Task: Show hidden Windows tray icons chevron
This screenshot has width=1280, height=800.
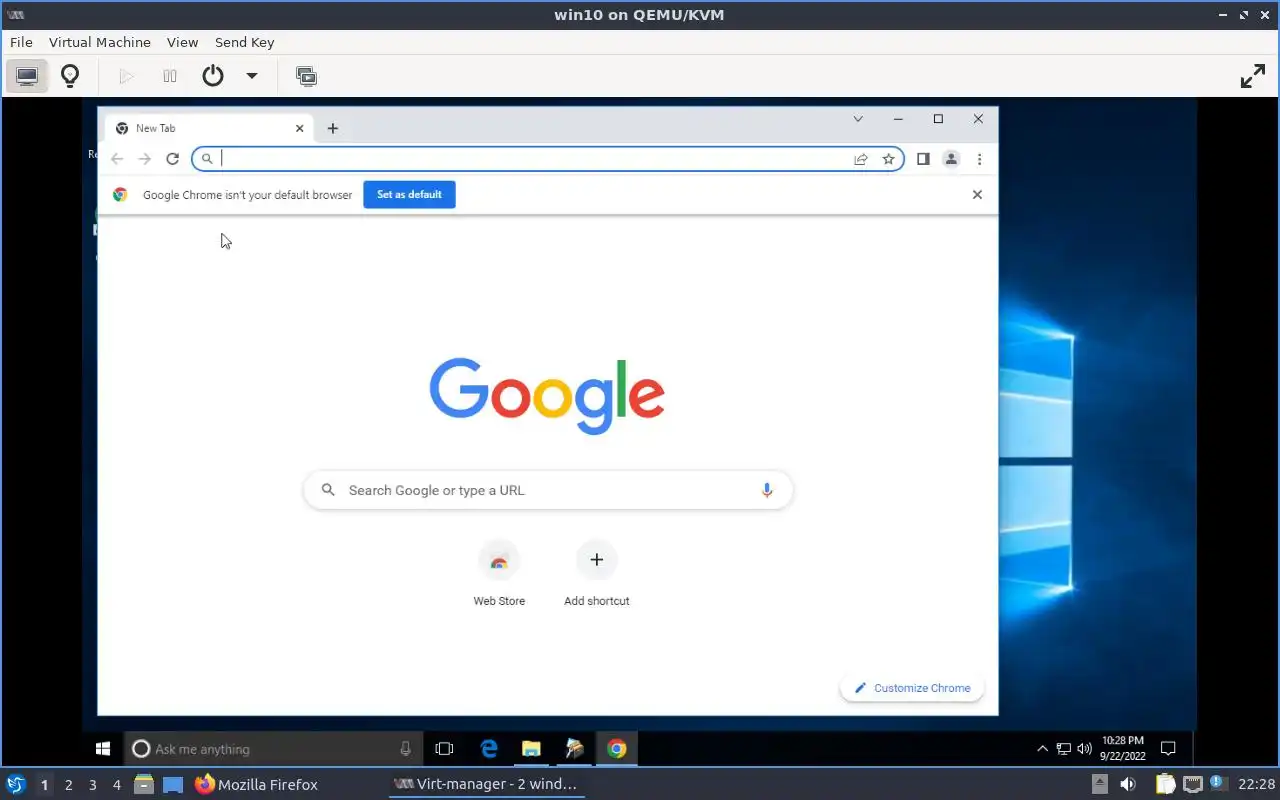Action: tap(1042, 748)
